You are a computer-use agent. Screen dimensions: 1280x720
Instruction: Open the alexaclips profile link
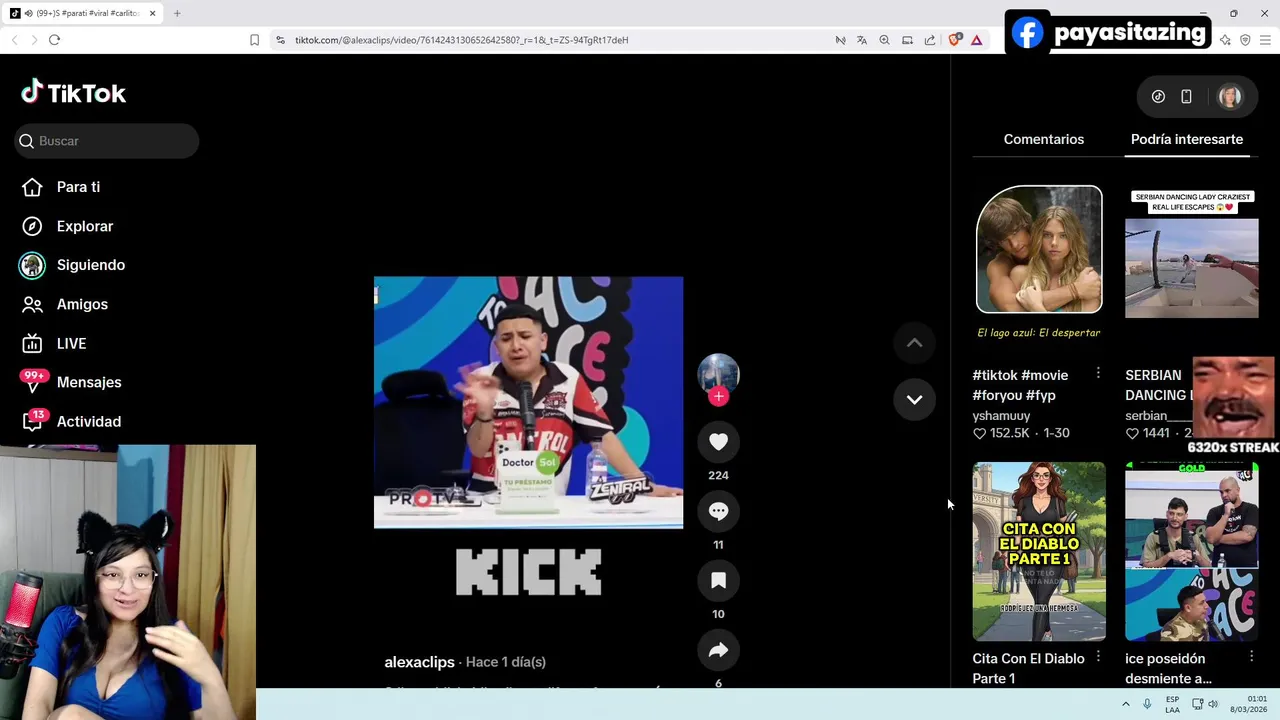pos(419,662)
